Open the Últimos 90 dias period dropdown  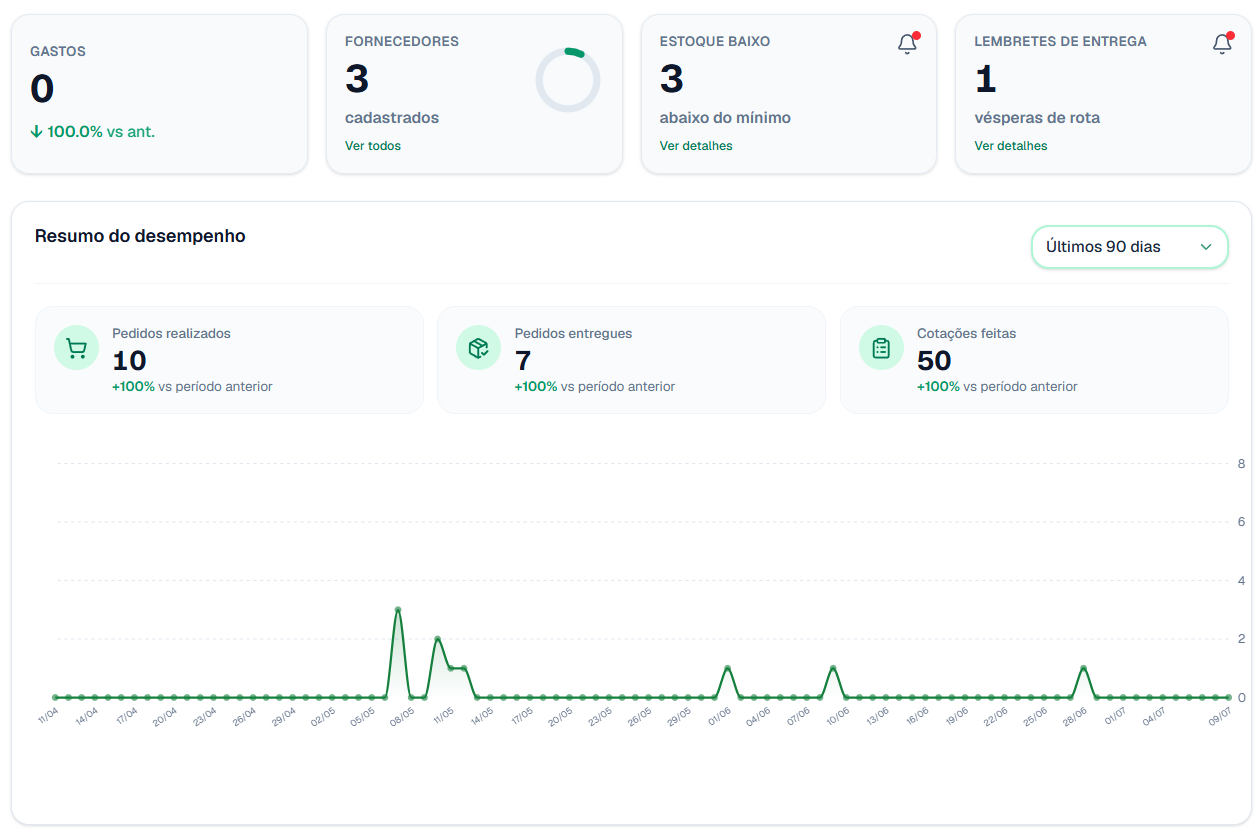point(1129,247)
